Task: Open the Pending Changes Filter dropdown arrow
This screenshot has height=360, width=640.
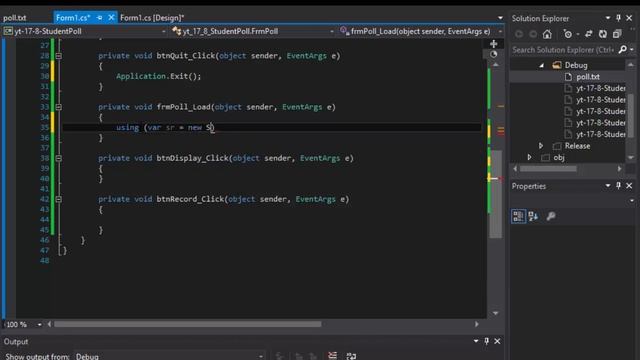Action: pyautogui.click(x=578, y=34)
